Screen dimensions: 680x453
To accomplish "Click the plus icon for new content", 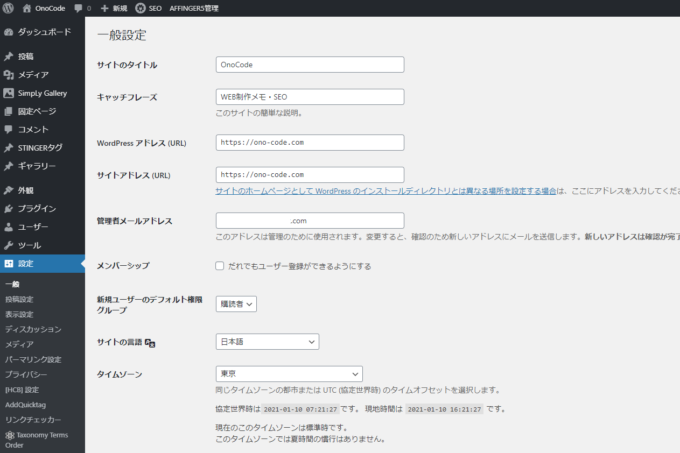I will 105,8.
